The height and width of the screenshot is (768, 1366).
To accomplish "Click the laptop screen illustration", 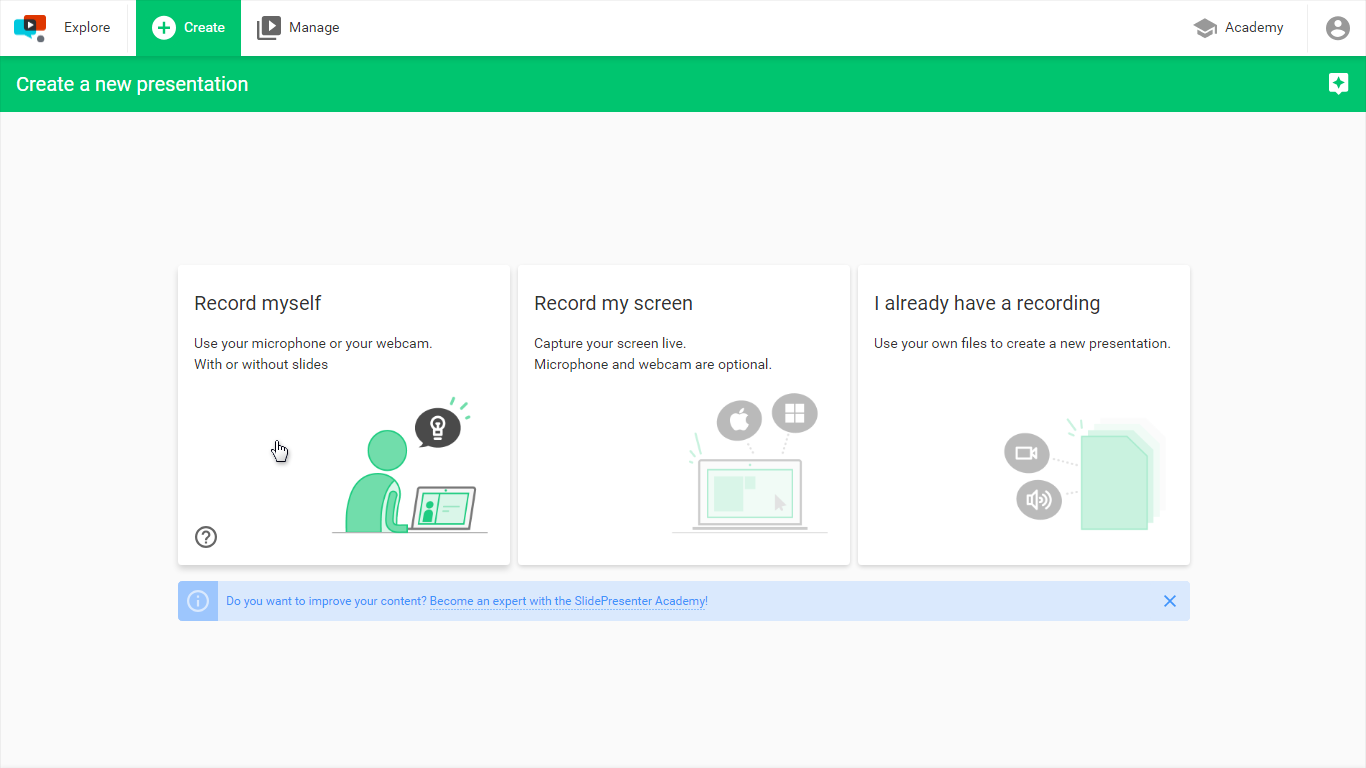I will [x=750, y=494].
